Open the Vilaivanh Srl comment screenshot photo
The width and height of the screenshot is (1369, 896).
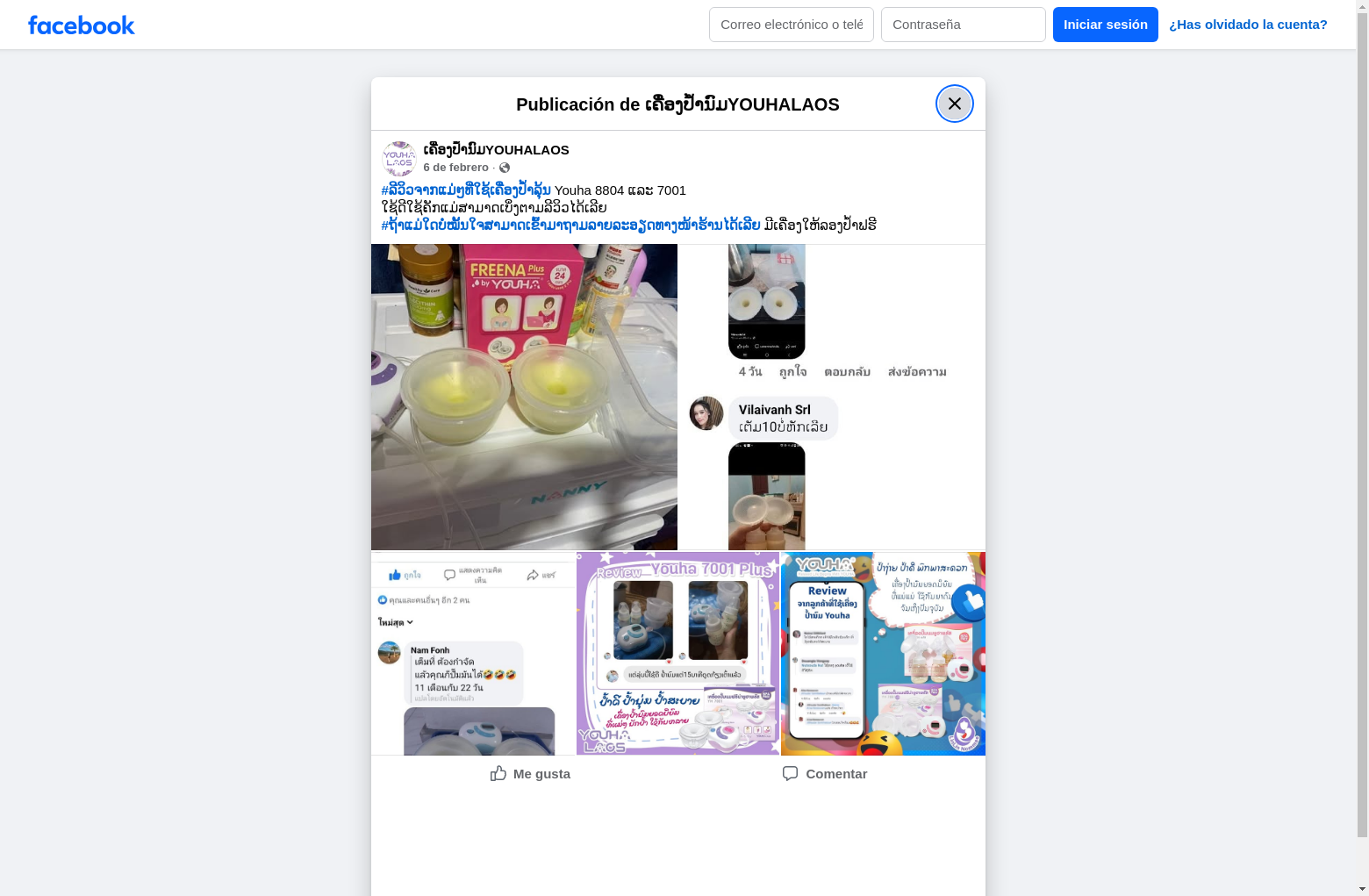tap(832, 397)
